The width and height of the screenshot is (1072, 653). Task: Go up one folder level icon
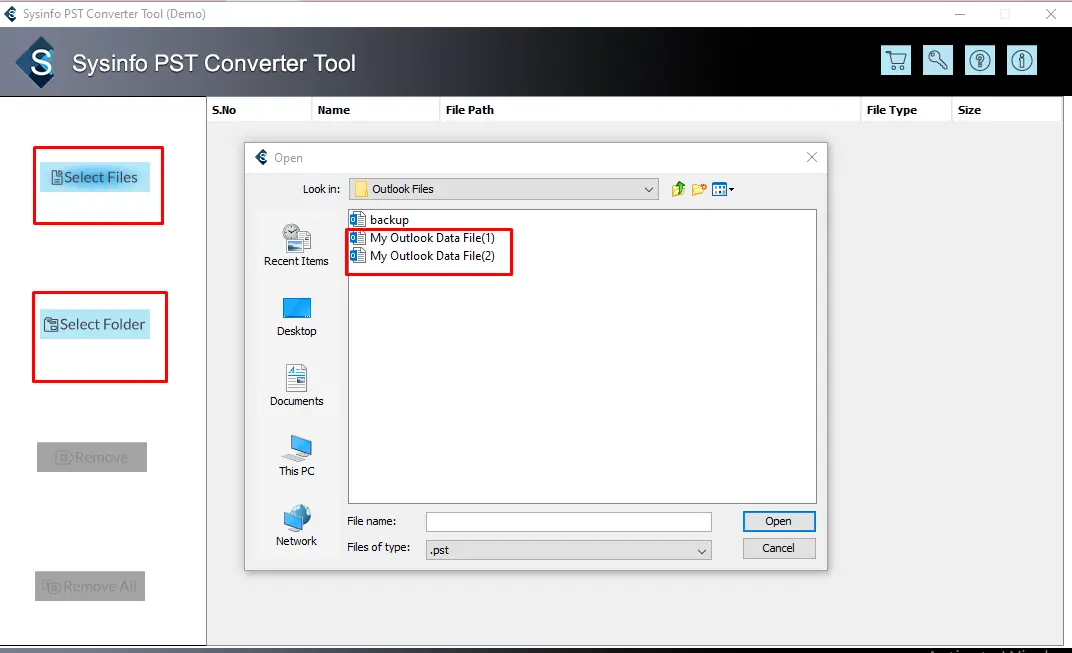point(678,189)
